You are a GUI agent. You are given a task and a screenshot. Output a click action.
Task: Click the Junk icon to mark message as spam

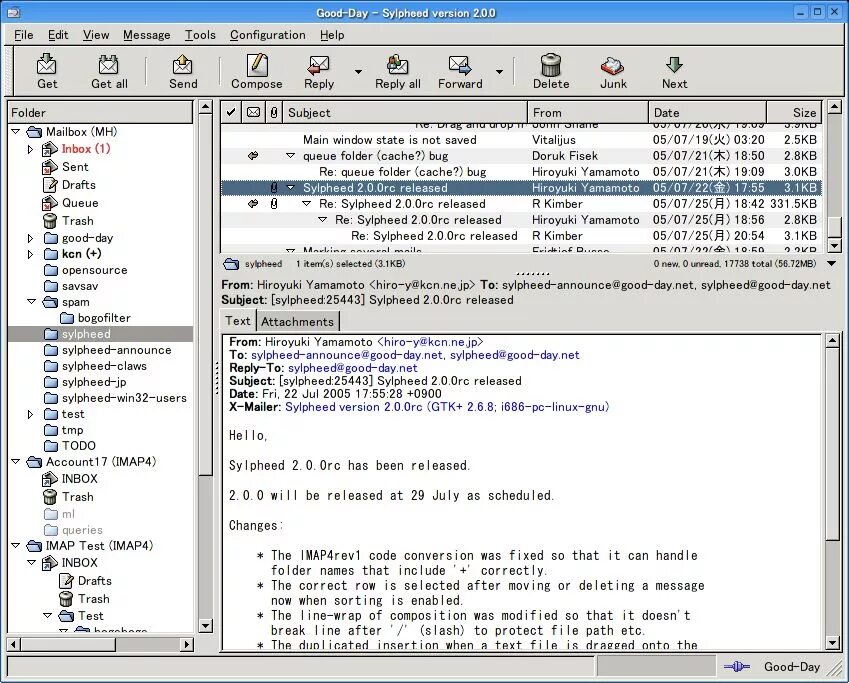[x=612, y=70]
